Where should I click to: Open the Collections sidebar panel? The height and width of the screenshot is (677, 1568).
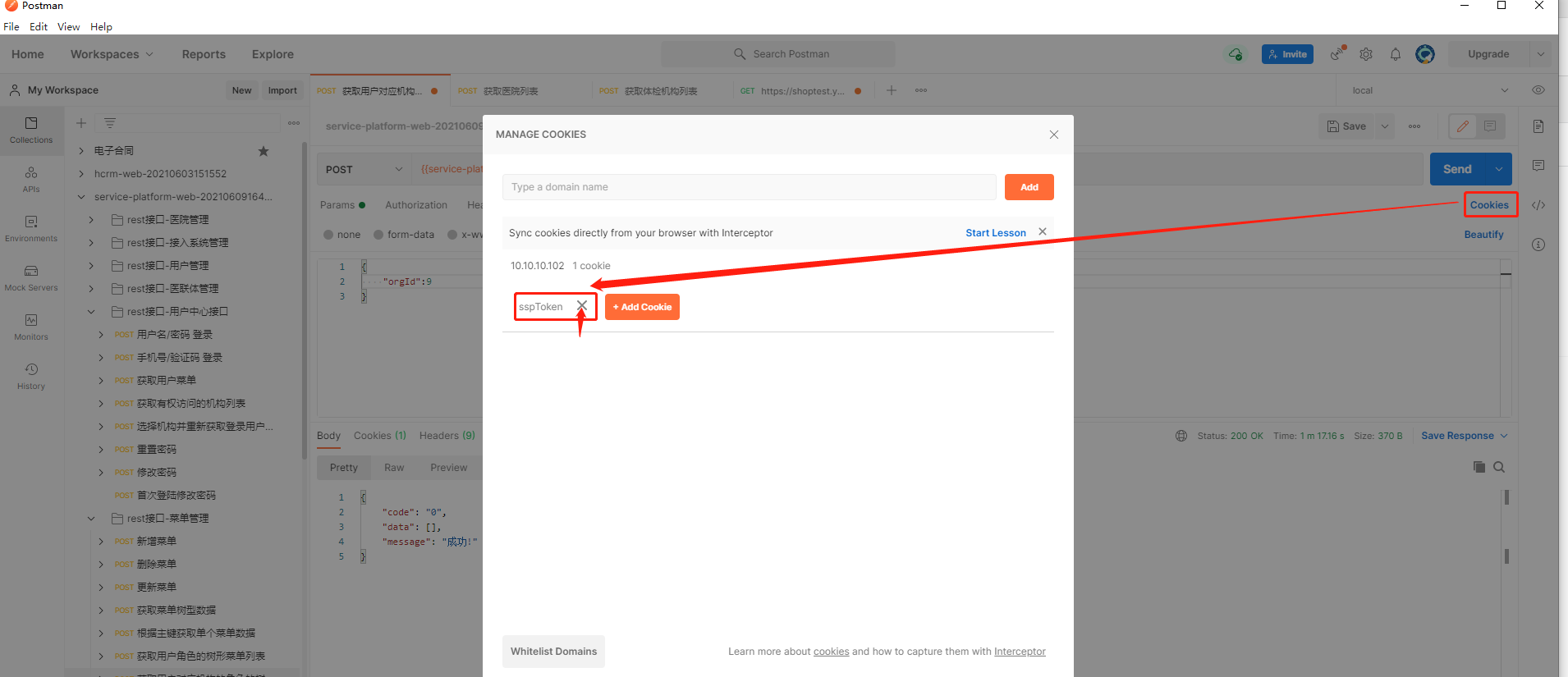31,130
